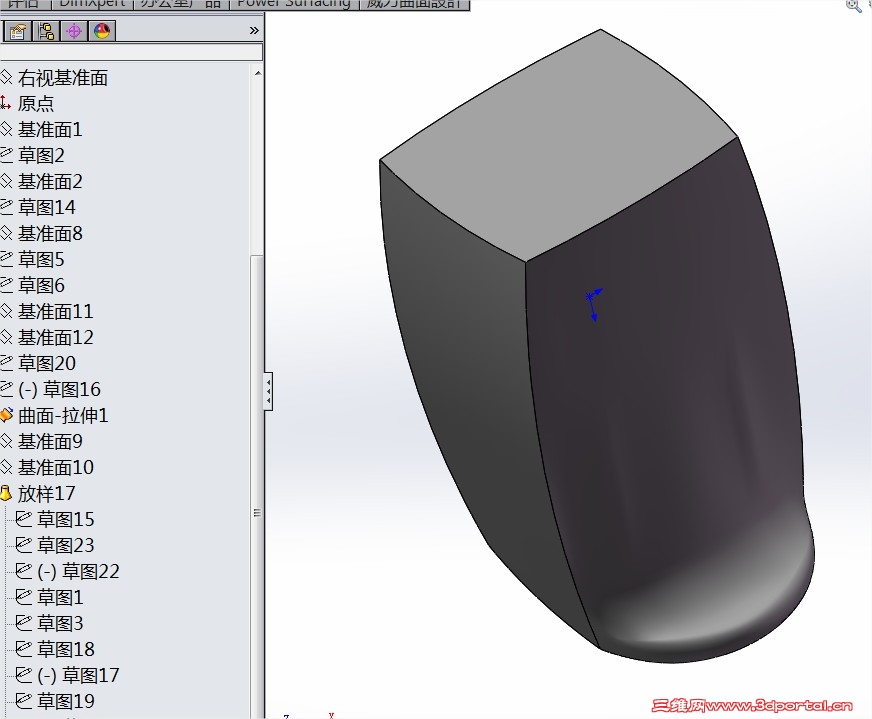Click the feature tree vertical scrollbar thumb
The image size is (872, 719).
257,487
